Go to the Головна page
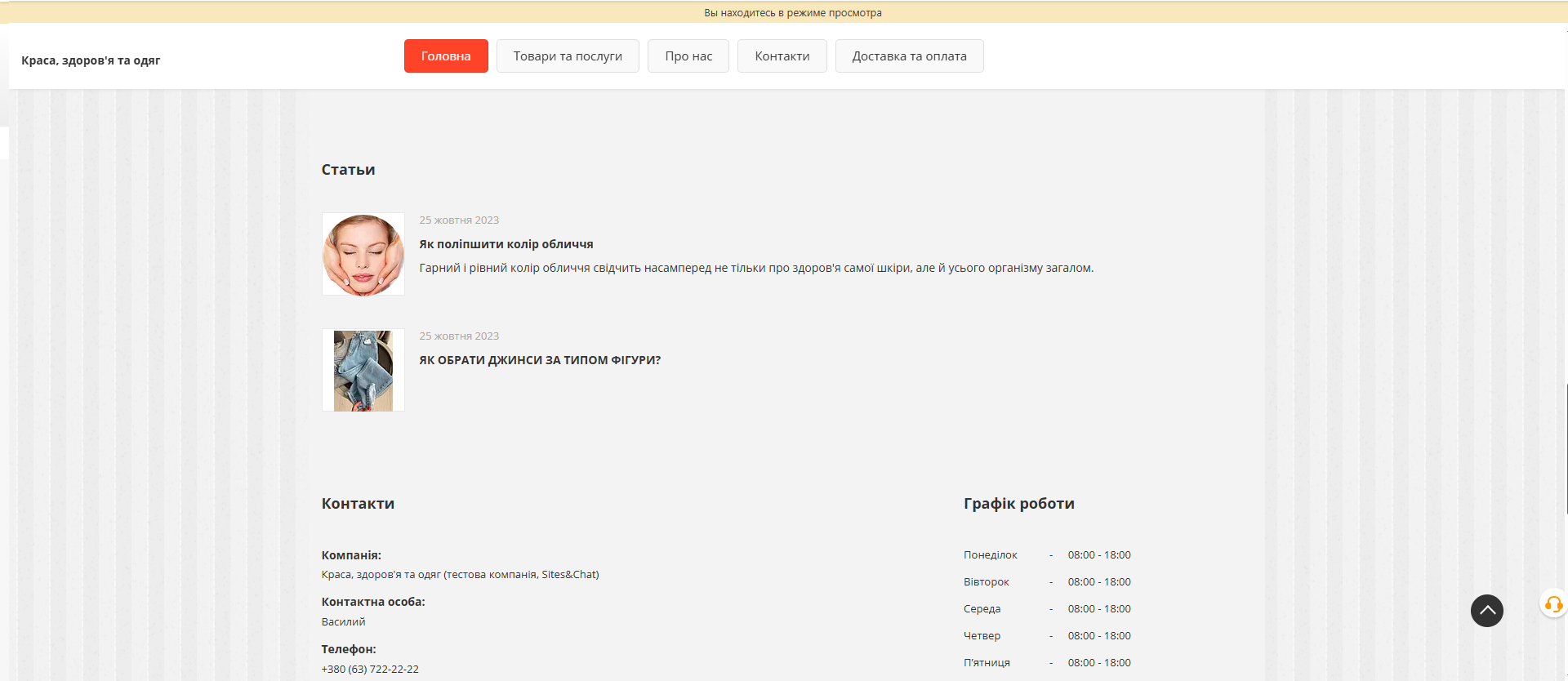 click(446, 56)
